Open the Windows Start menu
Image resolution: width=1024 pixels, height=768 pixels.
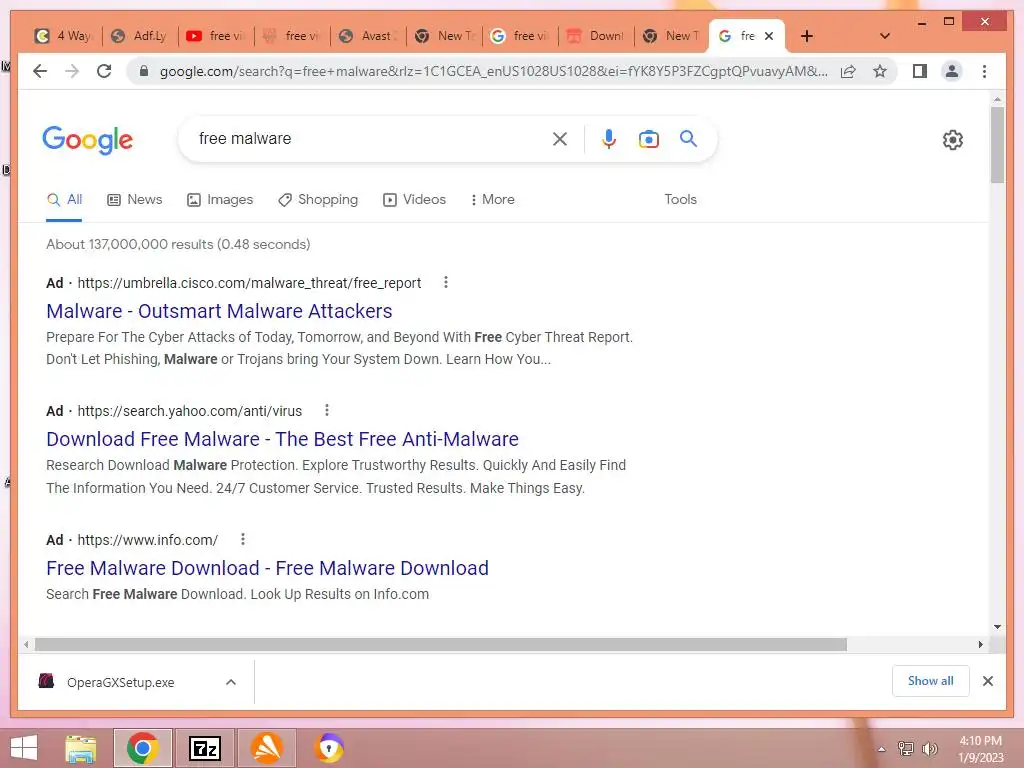[x=24, y=748]
